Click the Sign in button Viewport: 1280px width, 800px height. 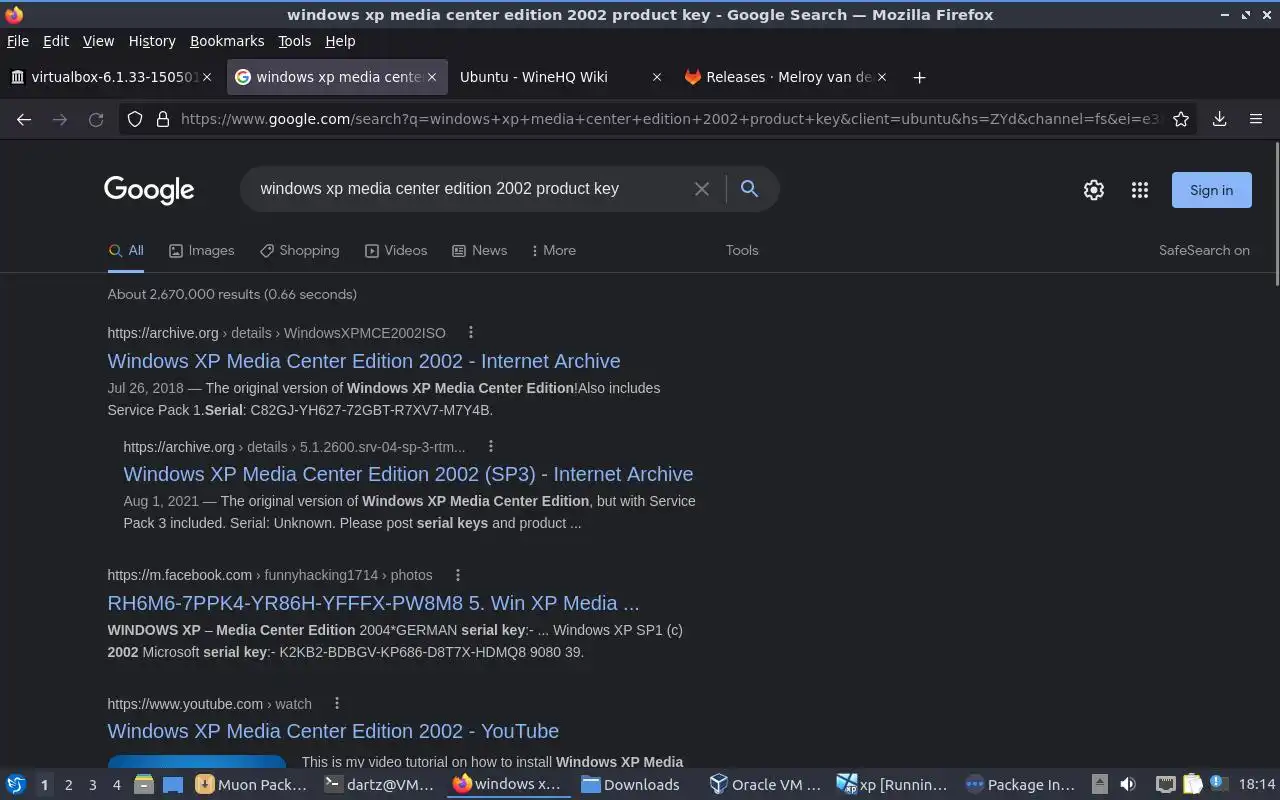1211,190
